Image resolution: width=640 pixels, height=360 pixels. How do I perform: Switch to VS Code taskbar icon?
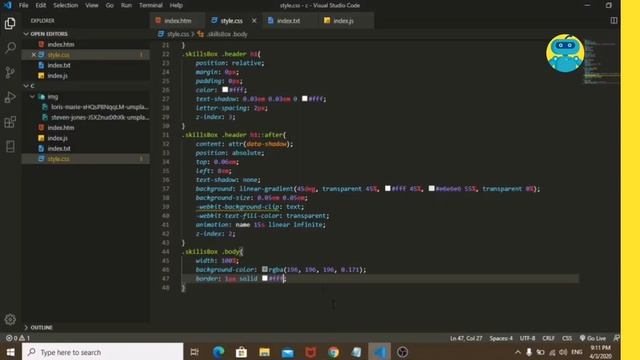tap(380, 352)
